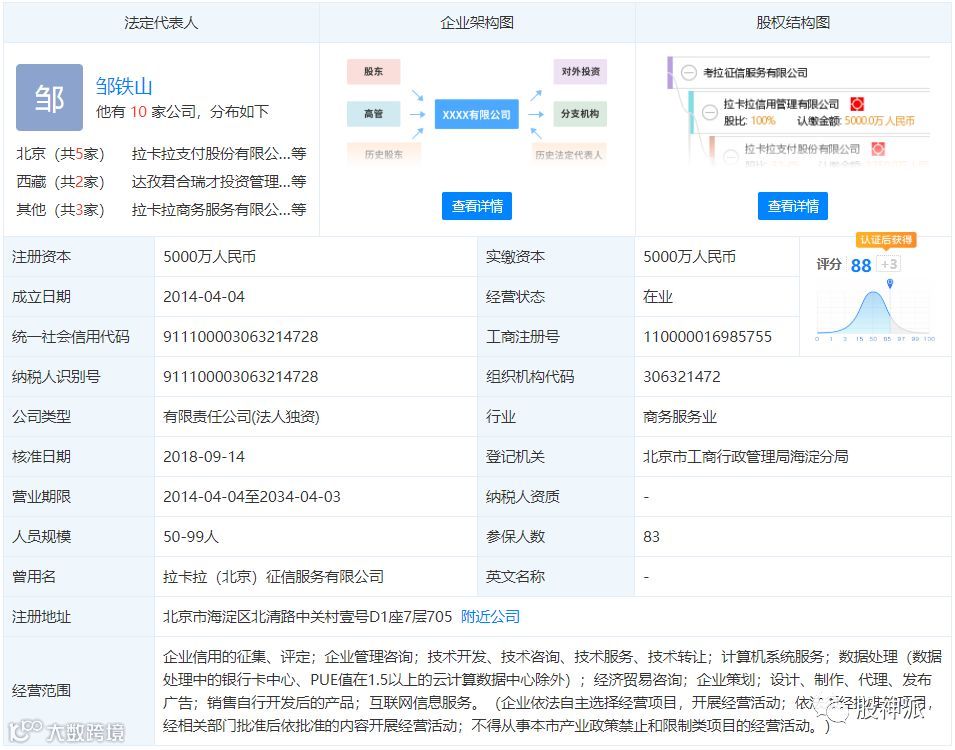Click the 核准日期 value 2018-09-14
Viewport: 955px width, 750px height.
tap(203, 457)
